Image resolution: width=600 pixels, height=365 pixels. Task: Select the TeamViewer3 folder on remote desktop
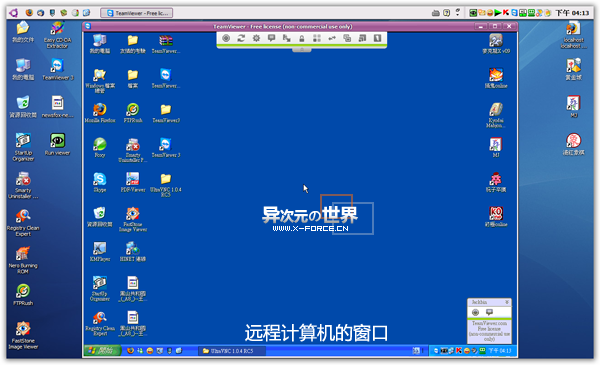pos(166,112)
